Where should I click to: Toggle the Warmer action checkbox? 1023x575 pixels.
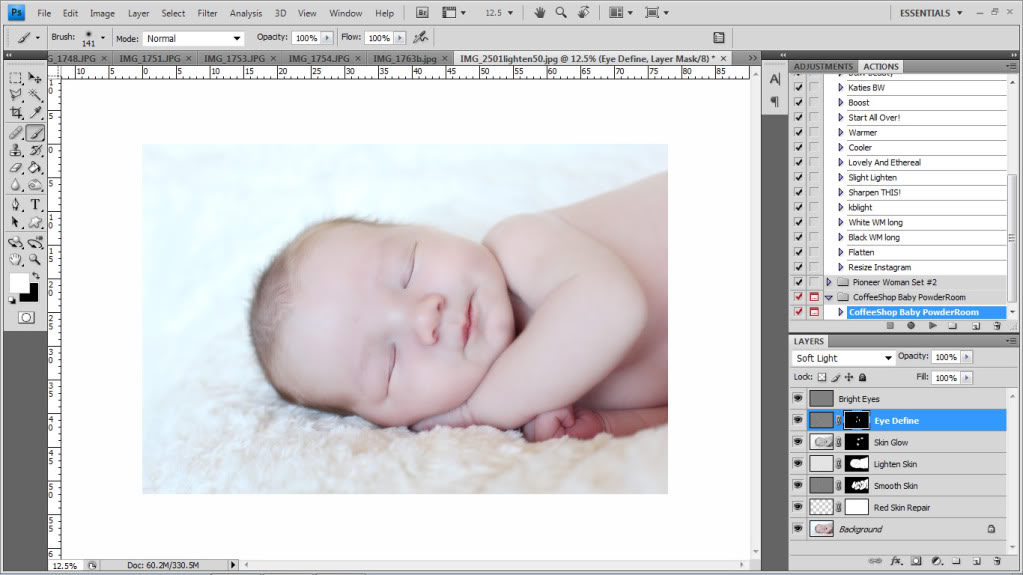point(799,132)
